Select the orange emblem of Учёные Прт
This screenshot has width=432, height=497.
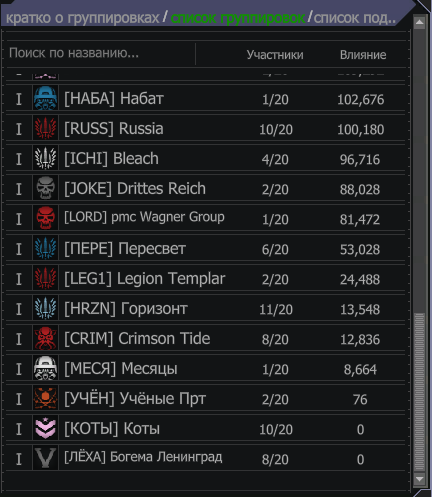click(45, 398)
